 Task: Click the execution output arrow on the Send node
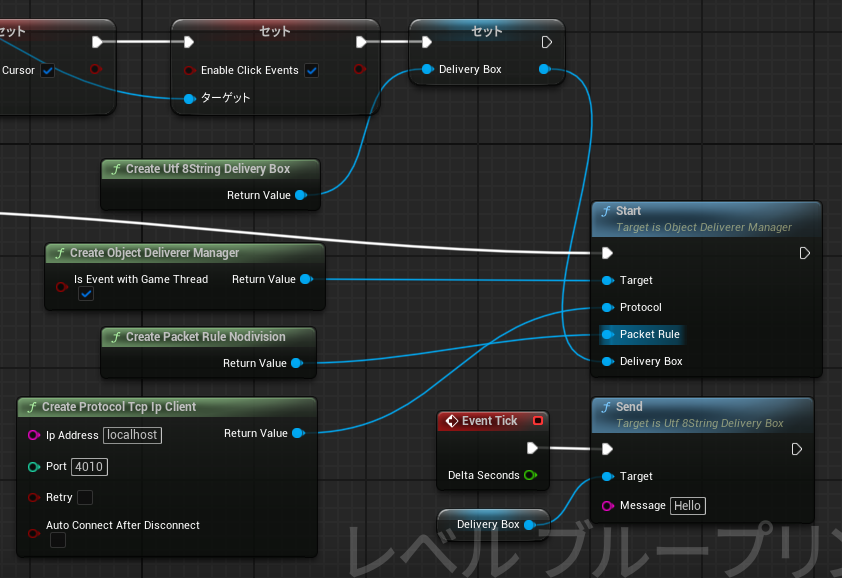pyautogui.click(x=797, y=449)
